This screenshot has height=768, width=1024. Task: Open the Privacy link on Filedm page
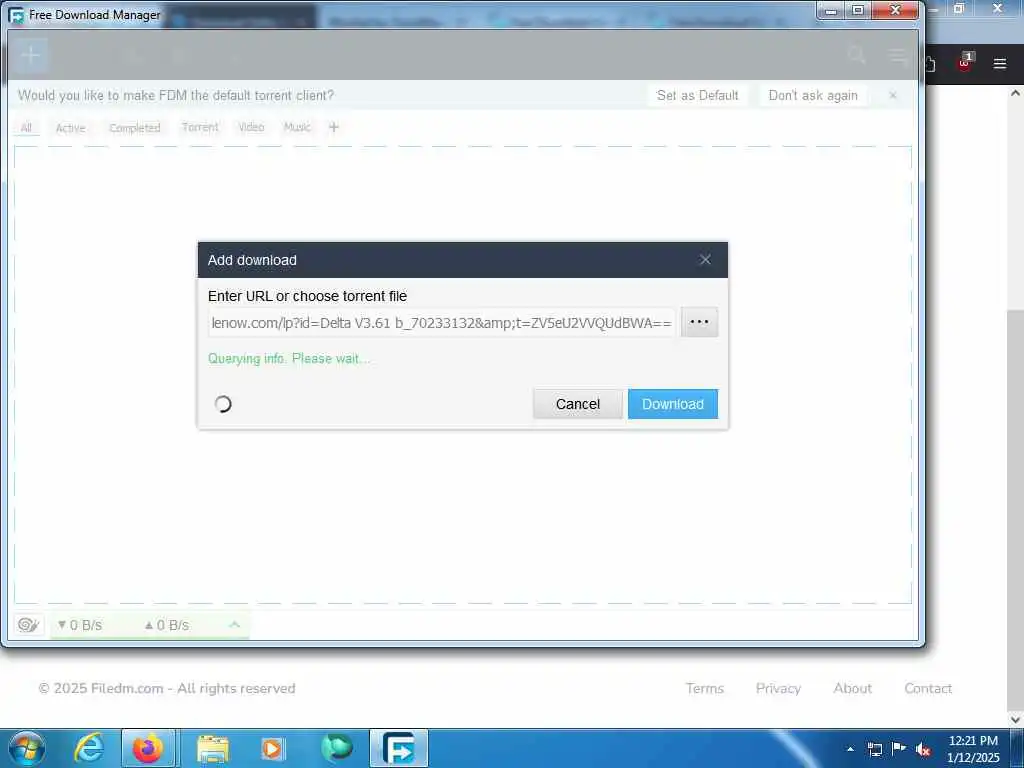coord(778,688)
